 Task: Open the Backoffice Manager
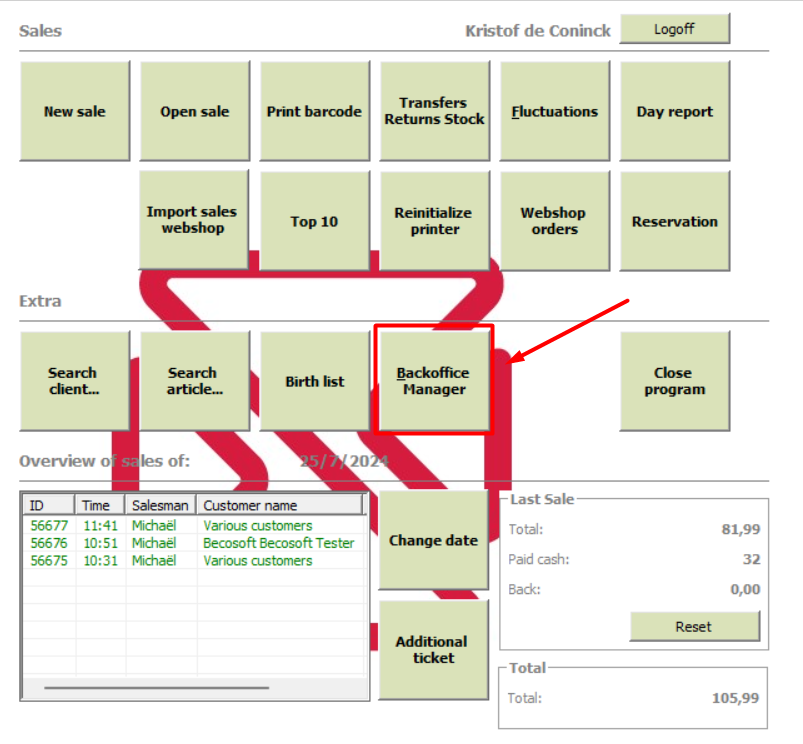point(434,381)
